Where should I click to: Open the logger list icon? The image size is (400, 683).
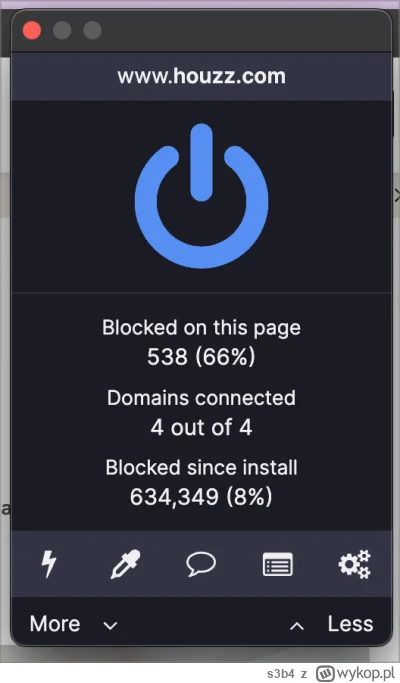click(x=278, y=565)
